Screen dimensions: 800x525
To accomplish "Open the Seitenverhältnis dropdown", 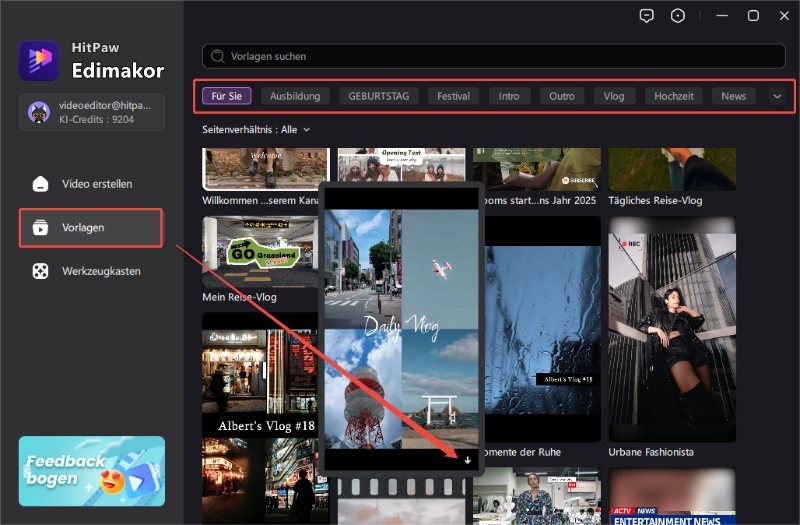I will 256,129.
